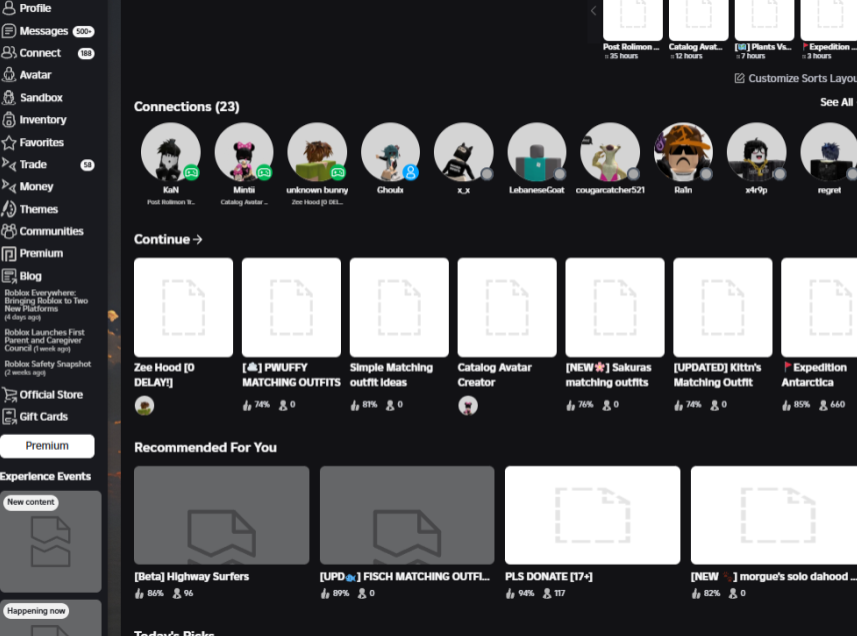This screenshot has width=857, height=636.
Task: Open x_x's connection avatar
Action: coord(463,152)
